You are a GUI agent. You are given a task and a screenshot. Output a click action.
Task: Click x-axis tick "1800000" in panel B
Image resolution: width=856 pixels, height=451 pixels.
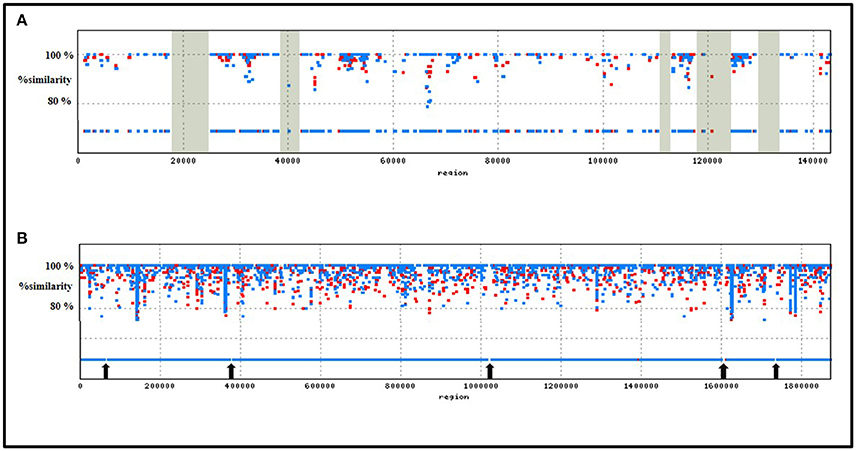(x=801, y=386)
